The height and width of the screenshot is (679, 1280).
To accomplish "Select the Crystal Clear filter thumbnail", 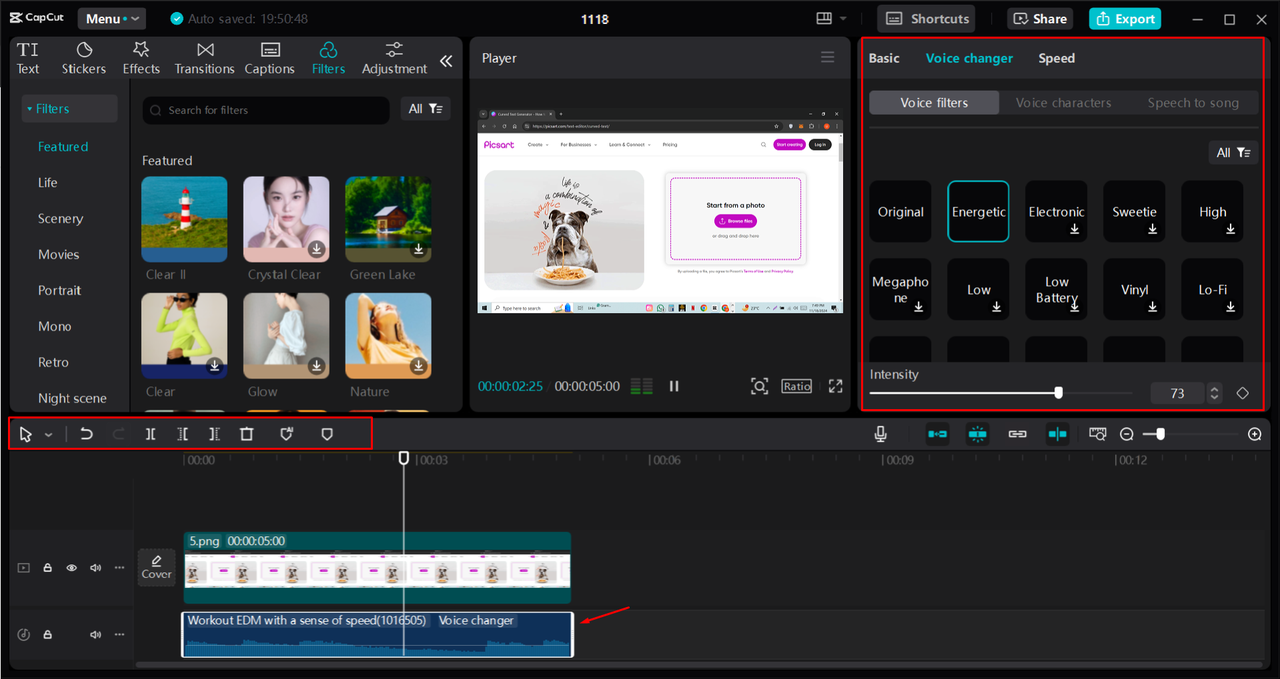I will pyautogui.click(x=286, y=219).
